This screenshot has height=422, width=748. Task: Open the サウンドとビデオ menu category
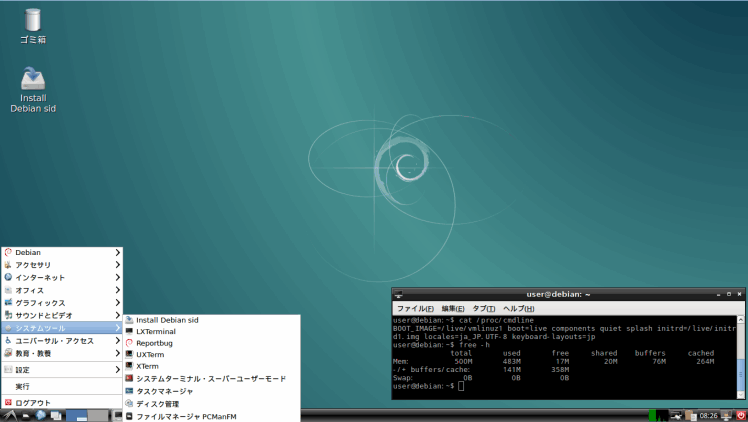point(62,315)
